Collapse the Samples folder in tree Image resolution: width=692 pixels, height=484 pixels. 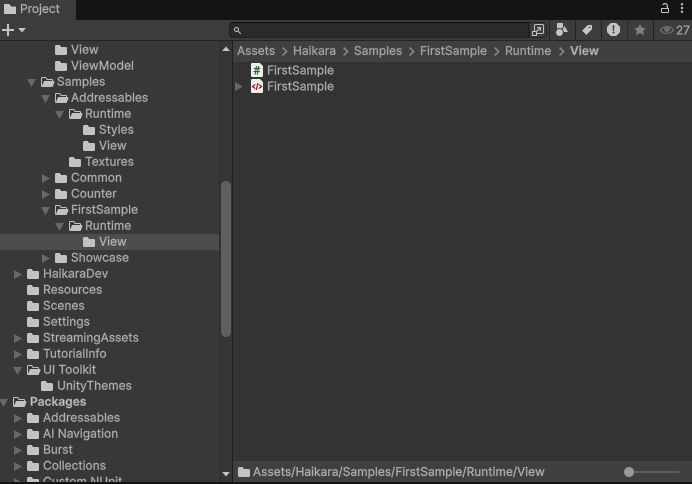click(32, 82)
